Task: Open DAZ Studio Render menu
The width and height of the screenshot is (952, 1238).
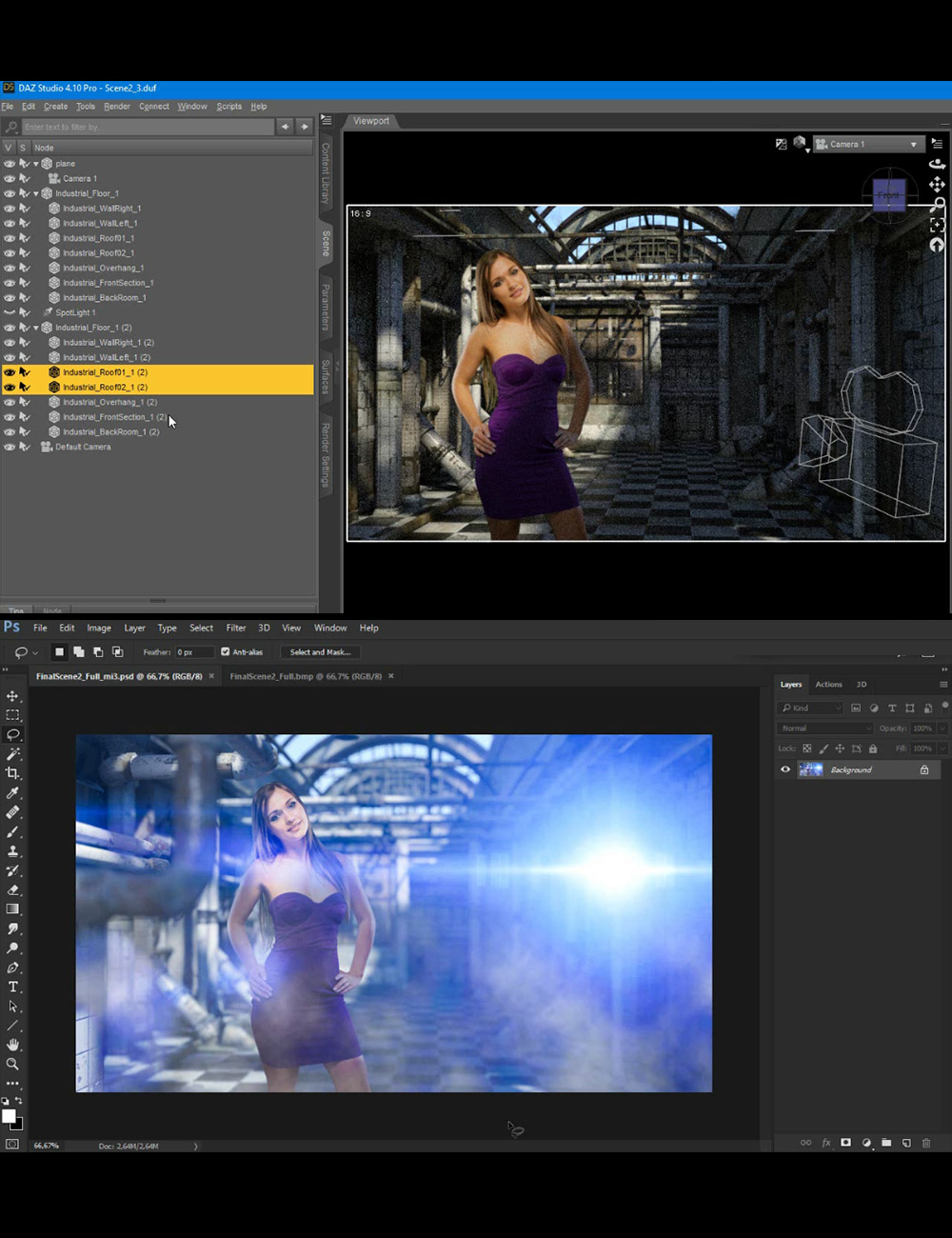Action: point(117,107)
